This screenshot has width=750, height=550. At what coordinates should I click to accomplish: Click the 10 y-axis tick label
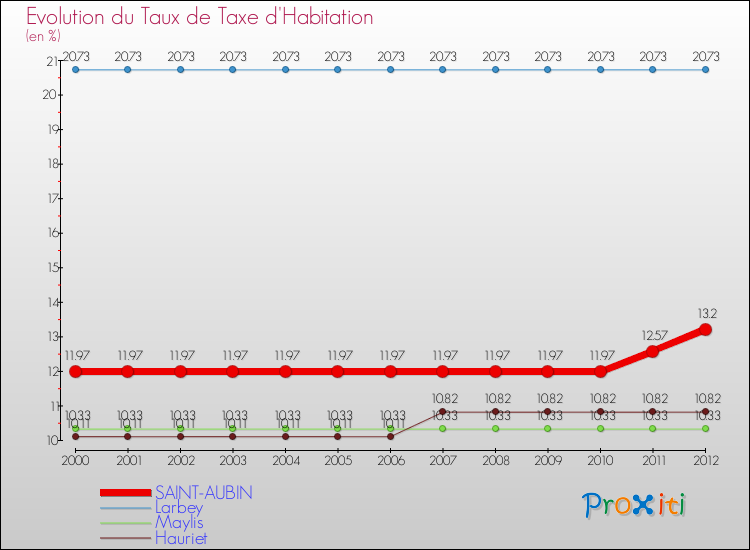pyautogui.click(x=52, y=440)
